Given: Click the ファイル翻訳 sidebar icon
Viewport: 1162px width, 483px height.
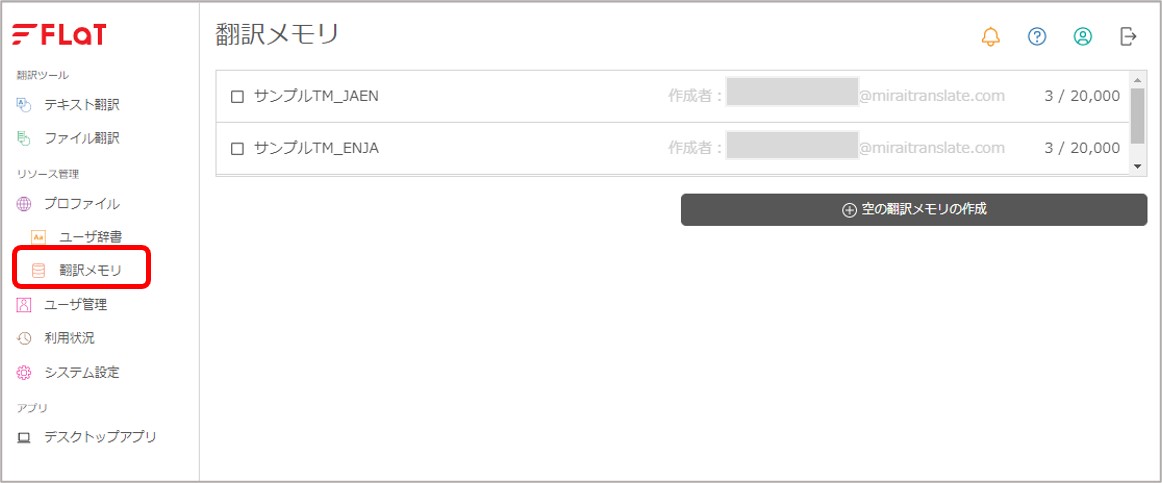Looking at the screenshot, I should click(x=24, y=139).
